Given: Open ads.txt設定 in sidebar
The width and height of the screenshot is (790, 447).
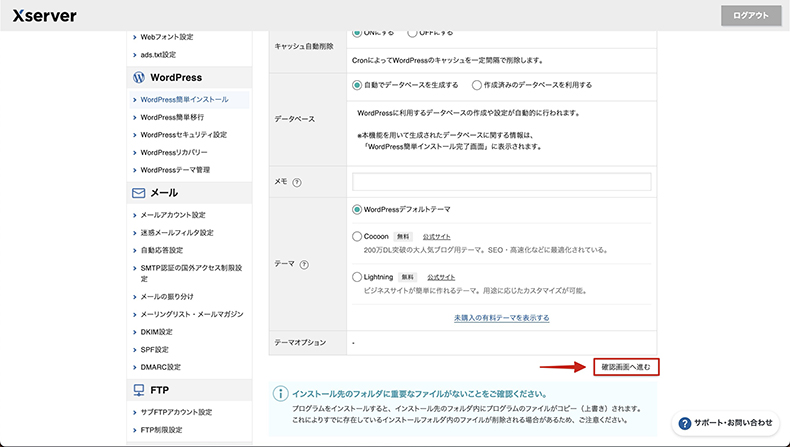Looking at the screenshot, I should [x=158, y=54].
